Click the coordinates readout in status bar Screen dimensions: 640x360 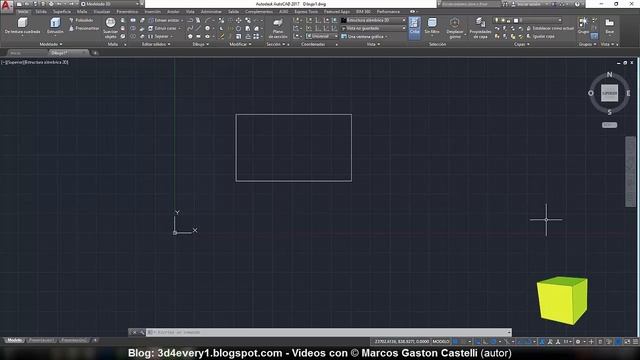[402, 342]
